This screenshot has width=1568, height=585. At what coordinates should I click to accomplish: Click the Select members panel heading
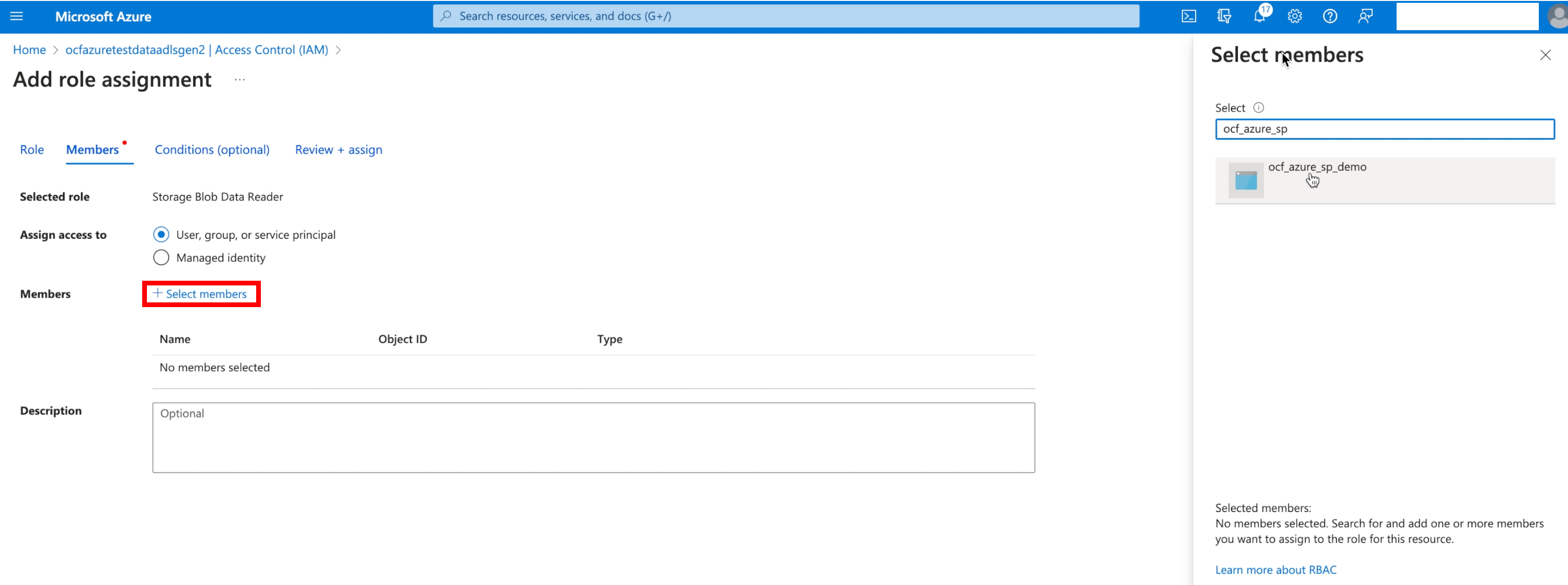click(x=1287, y=56)
